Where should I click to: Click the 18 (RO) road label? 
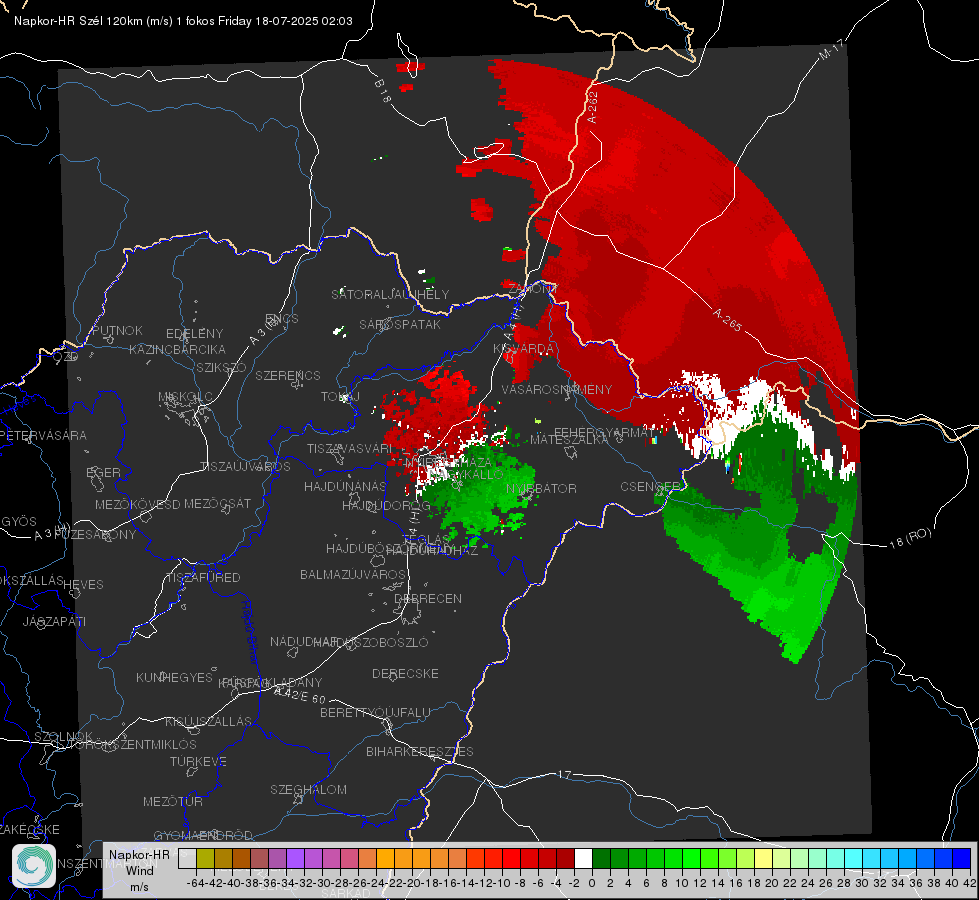click(910, 538)
